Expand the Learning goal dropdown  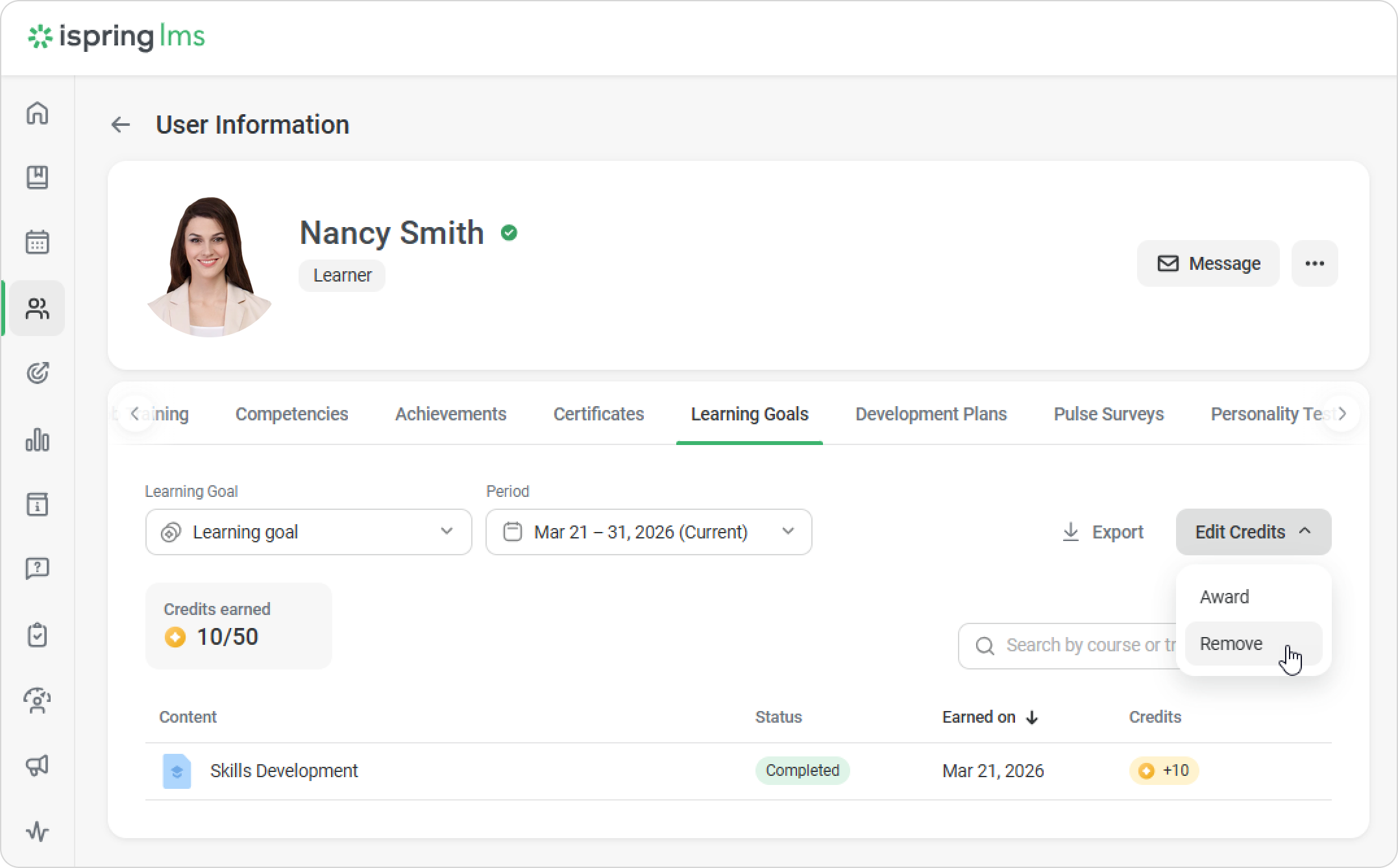click(x=308, y=532)
